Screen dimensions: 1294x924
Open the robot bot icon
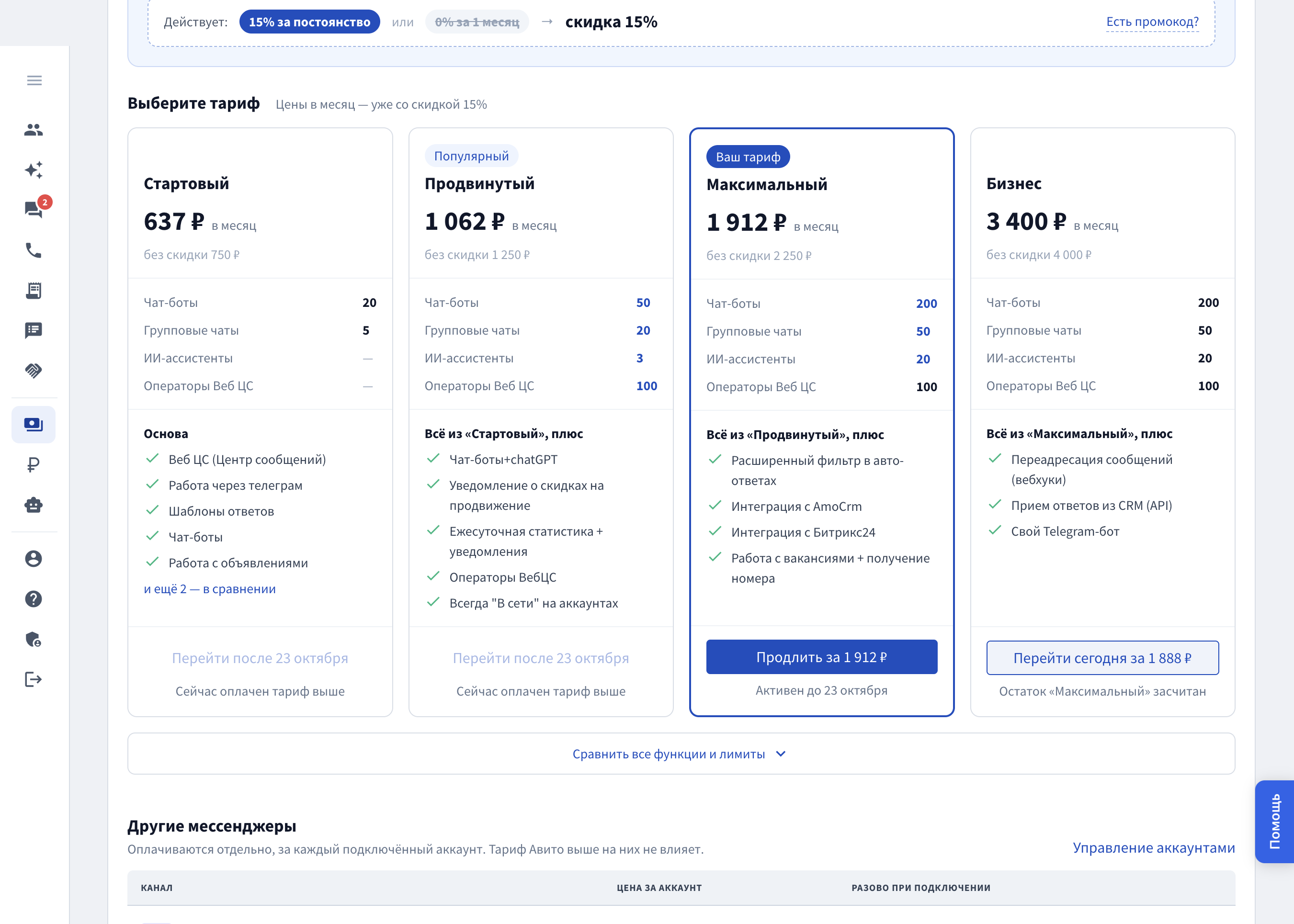coord(34,505)
